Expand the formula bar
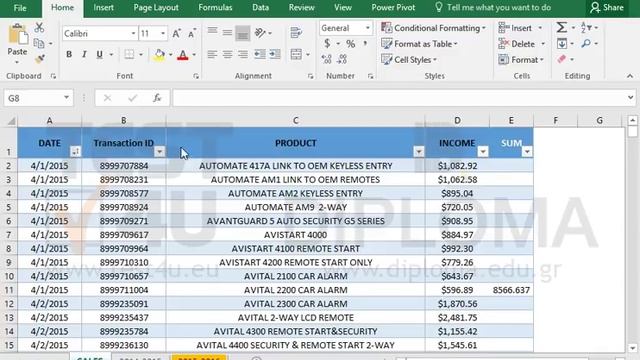 (631, 98)
